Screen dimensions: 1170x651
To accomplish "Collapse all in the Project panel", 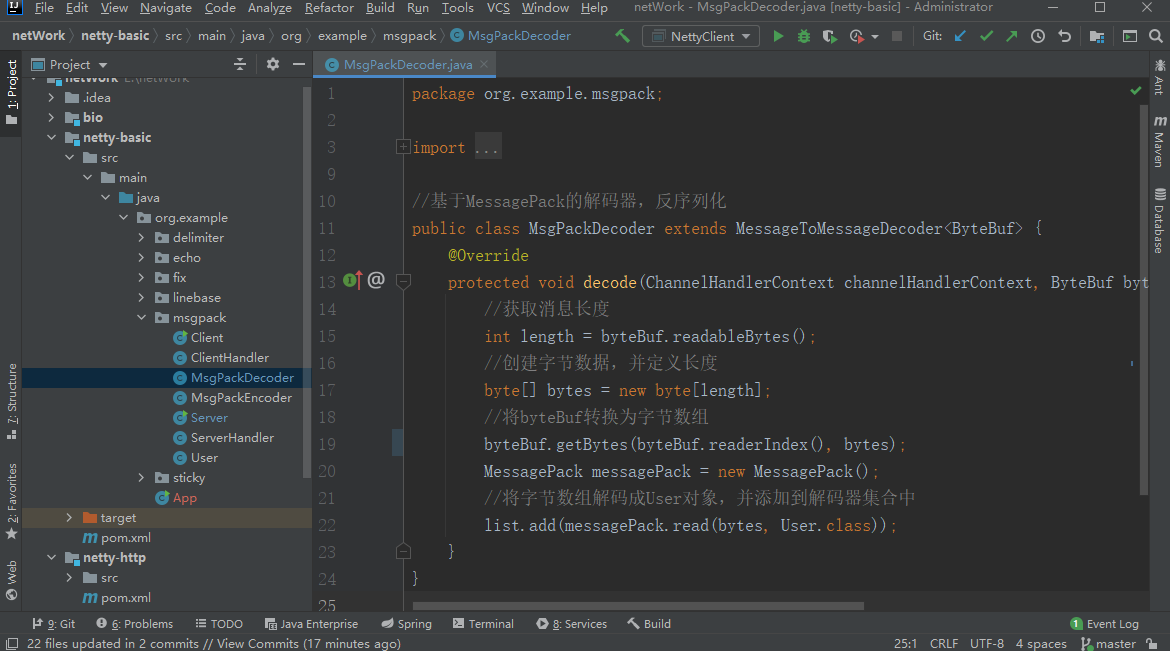I will click(240, 64).
